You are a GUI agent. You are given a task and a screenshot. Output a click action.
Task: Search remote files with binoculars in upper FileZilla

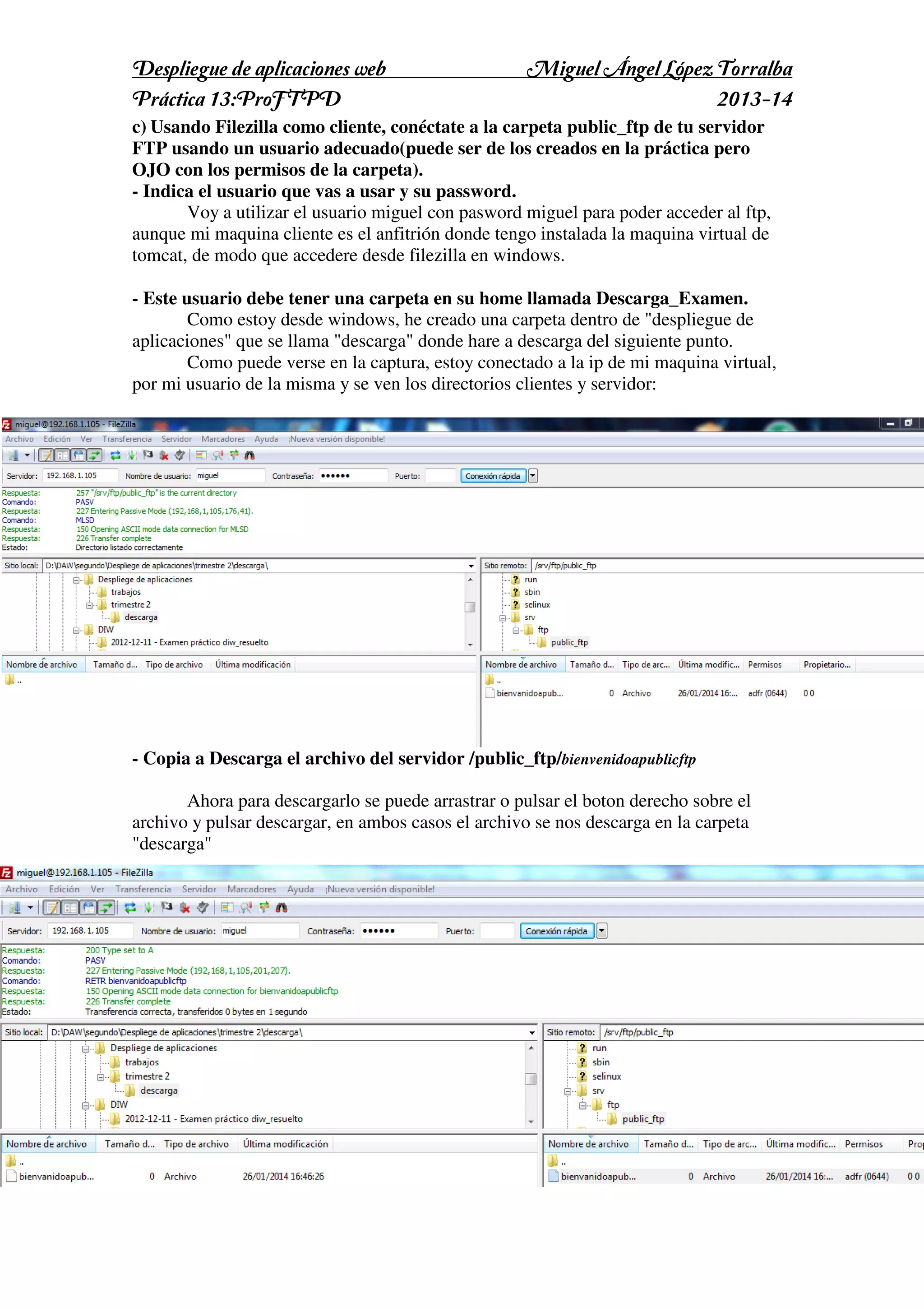click(x=249, y=455)
